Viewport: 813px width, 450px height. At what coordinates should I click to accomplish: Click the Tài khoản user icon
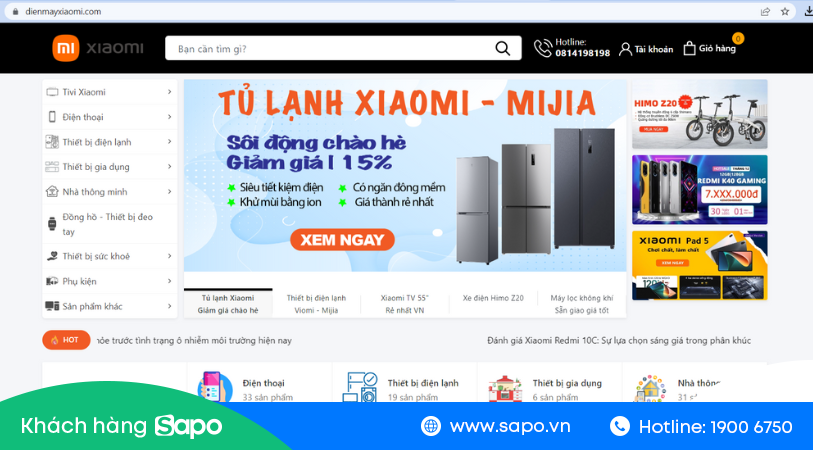[625, 49]
